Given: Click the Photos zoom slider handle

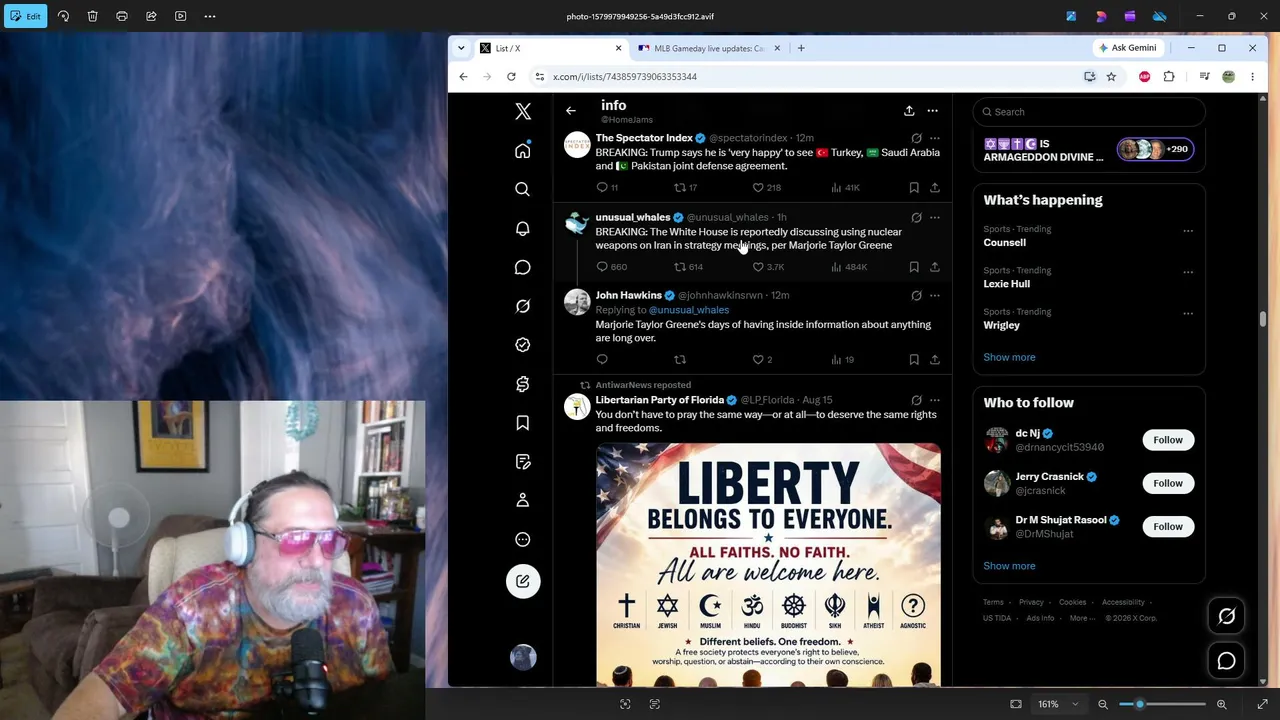Looking at the screenshot, I should (x=1139, y=704).
